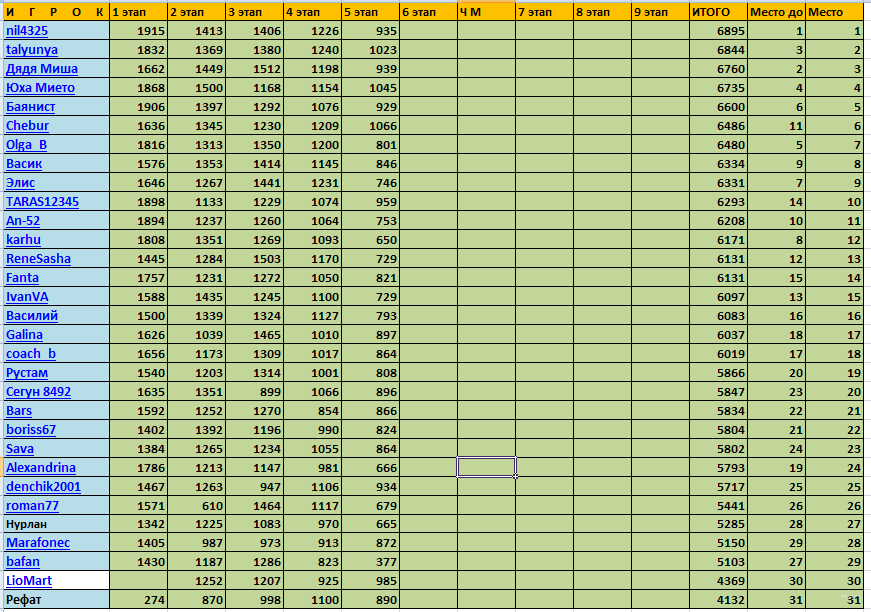Select total 6844 for talyunya
Viewport: 871px width, 612px height.
pos(718,50)
